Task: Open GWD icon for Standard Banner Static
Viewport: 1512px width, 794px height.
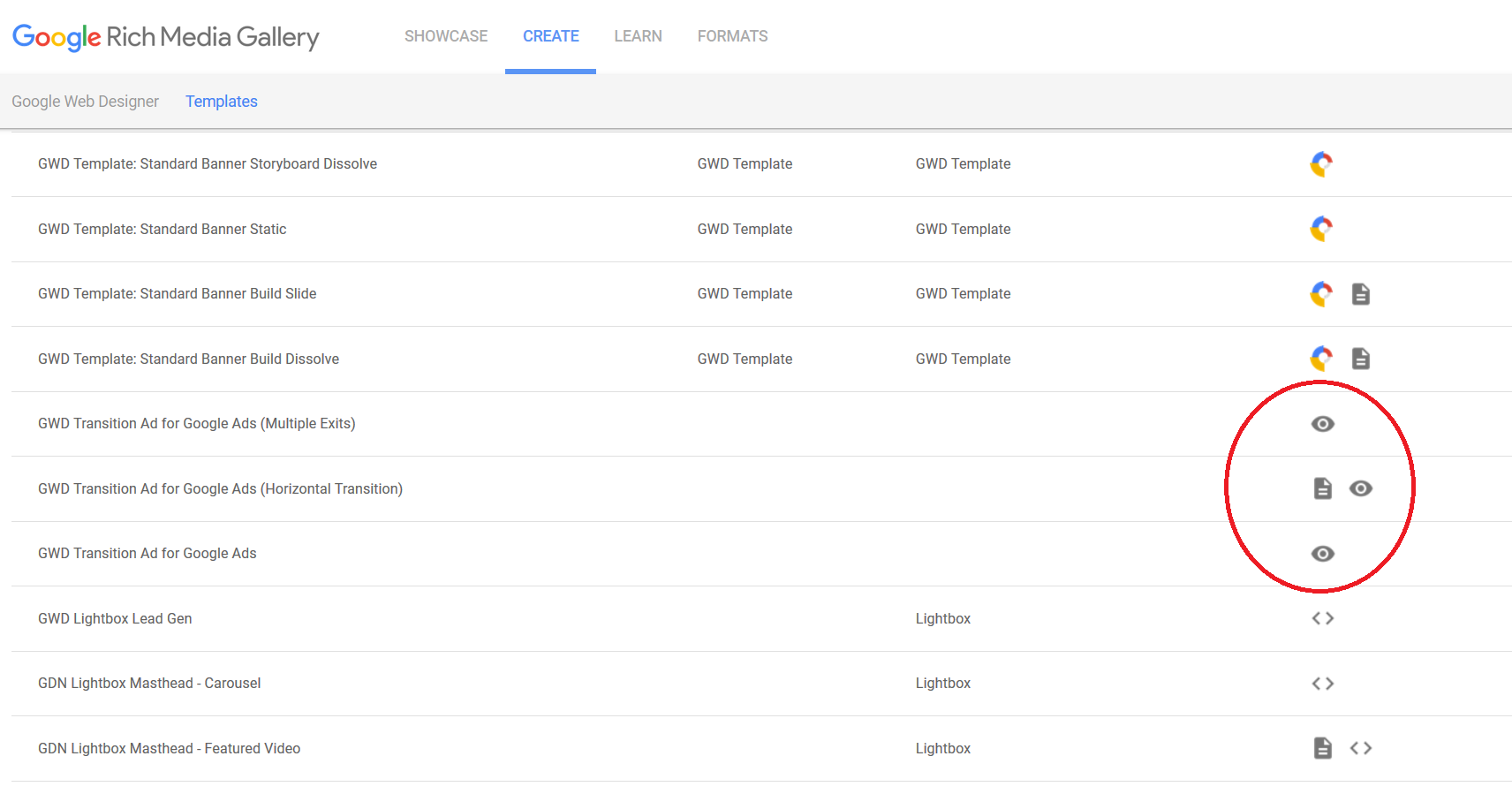Action: click(1321, 229)
